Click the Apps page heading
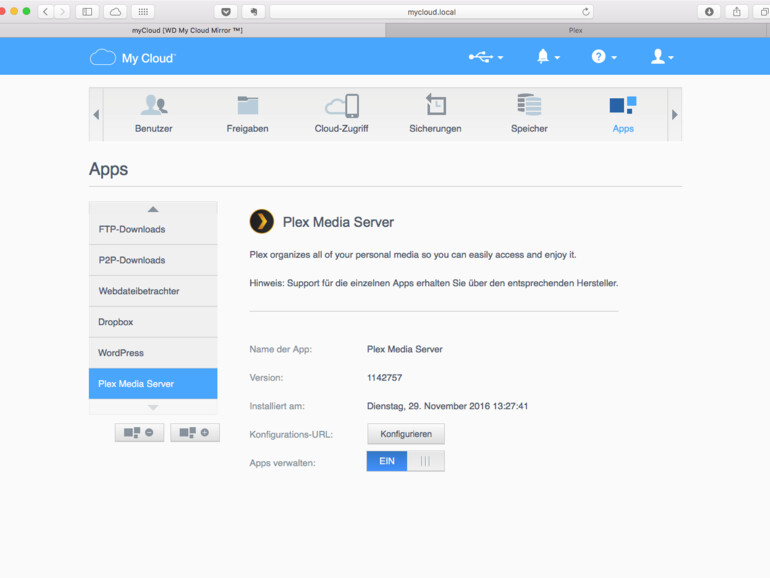This screenshot has width=770, height=578. coord(109,169)
